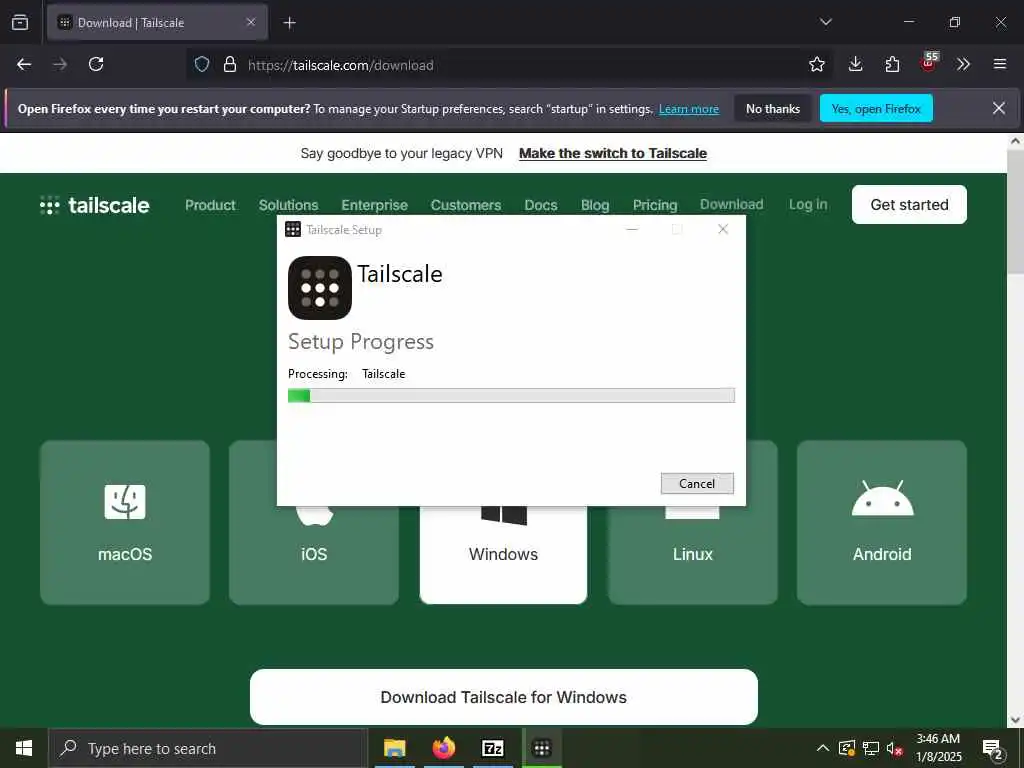This screenshot has width=1024, height=768.
Task: Open the Pricing page link
Action: (x=655, y=205)
